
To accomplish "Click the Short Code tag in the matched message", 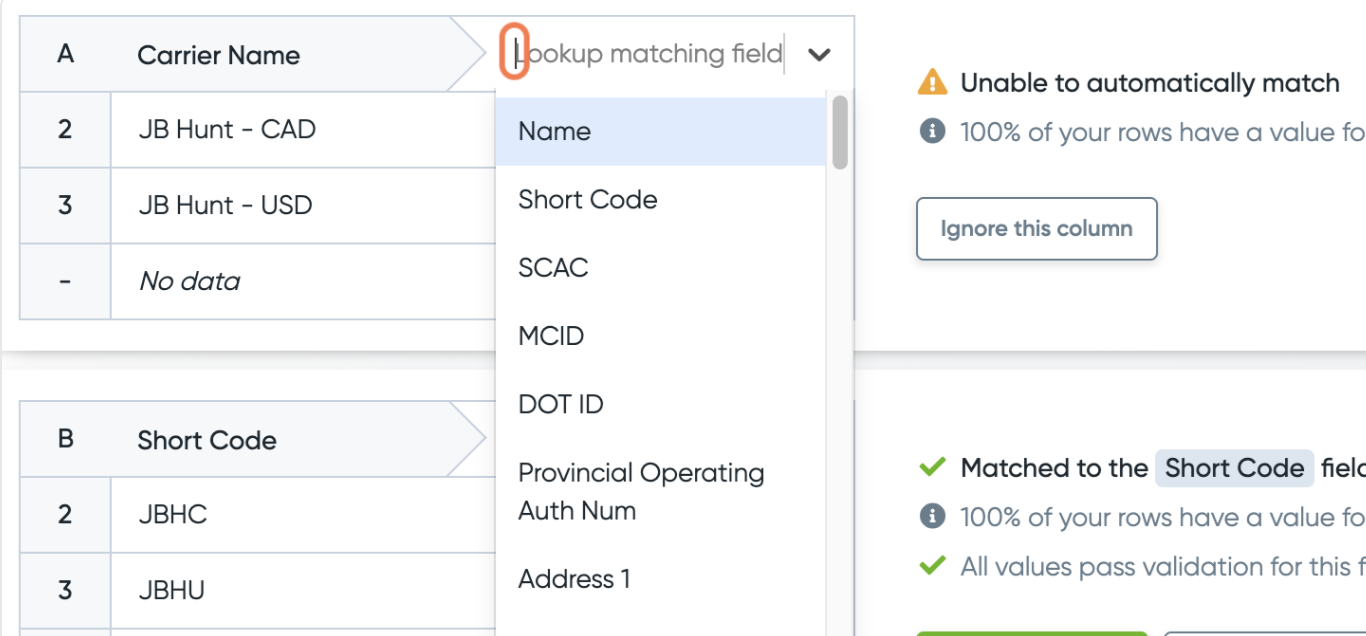I will pyautogui.click(x=1234, y=468).
